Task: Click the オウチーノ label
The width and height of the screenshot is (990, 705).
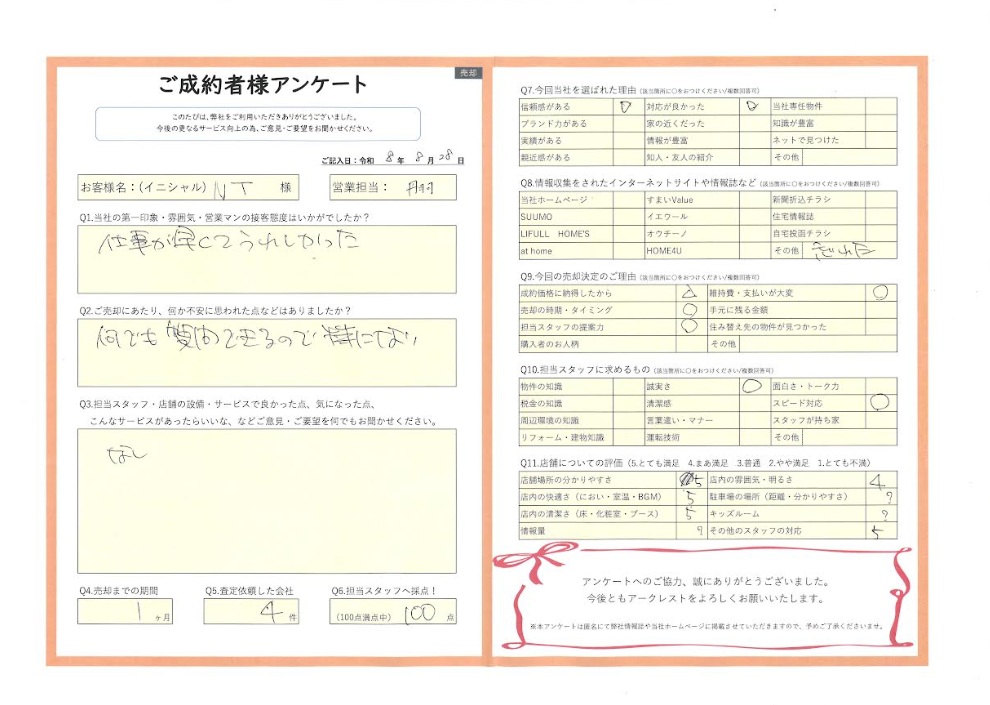Action: click(666, 234)
